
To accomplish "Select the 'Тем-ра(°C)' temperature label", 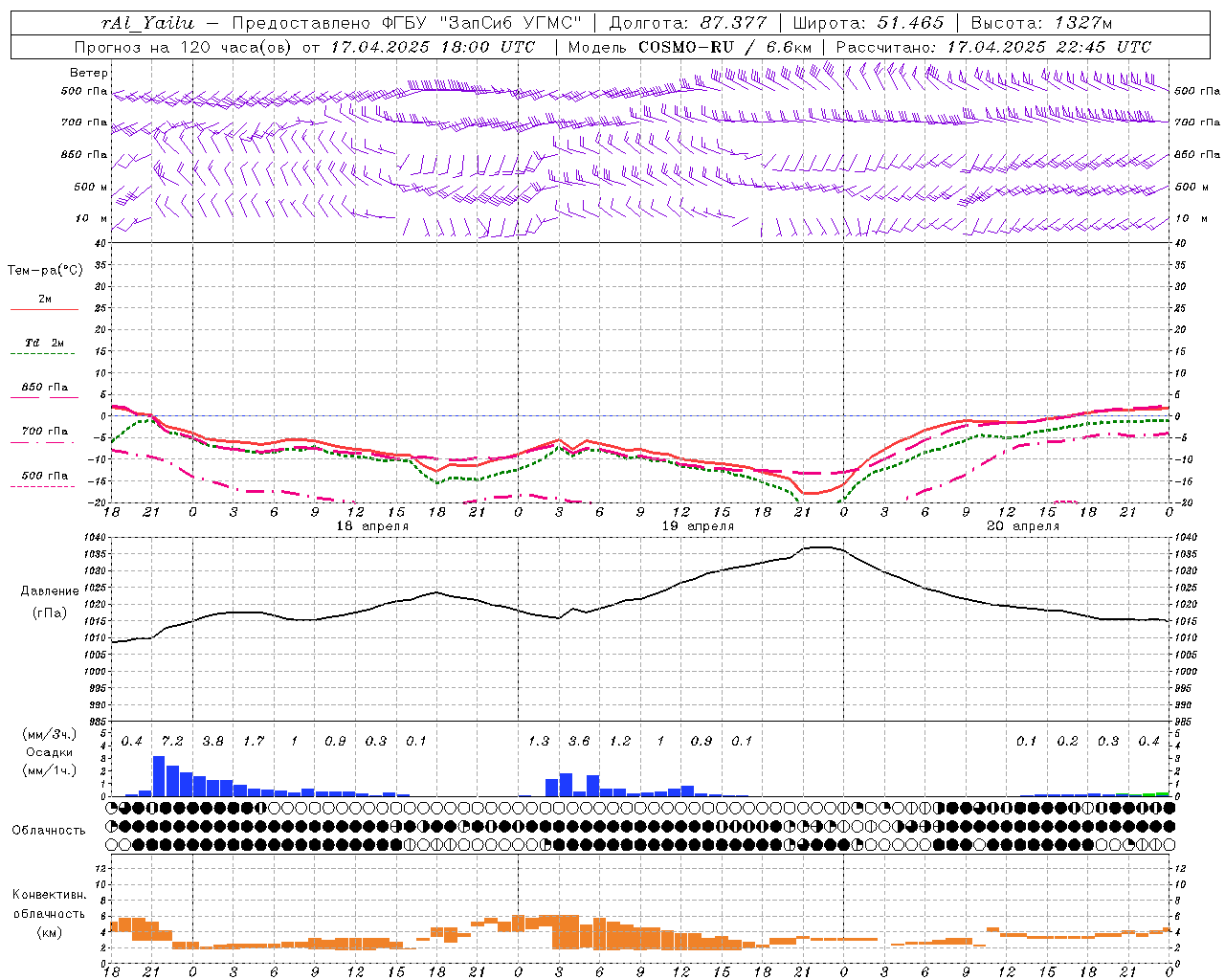I will (45, 271).
